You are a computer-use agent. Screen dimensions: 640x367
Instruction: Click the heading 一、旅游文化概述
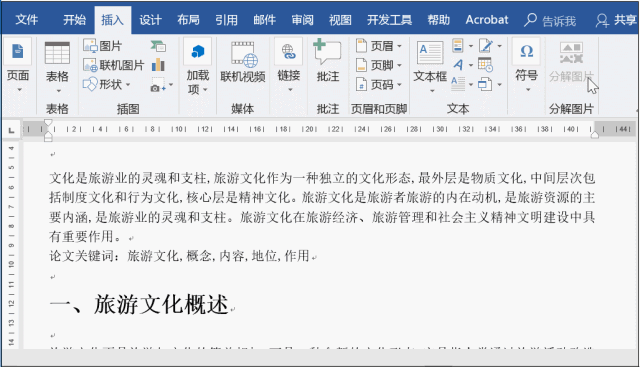(139, 305)
